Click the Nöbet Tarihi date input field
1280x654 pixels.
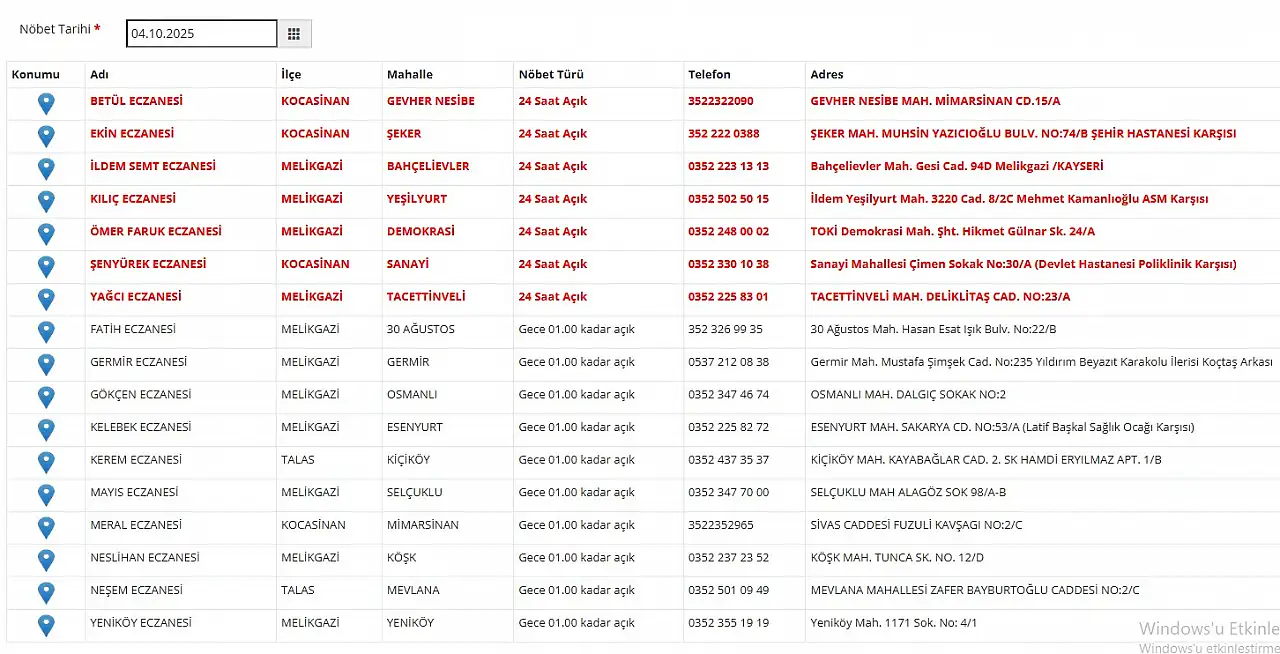pos(201,33)
